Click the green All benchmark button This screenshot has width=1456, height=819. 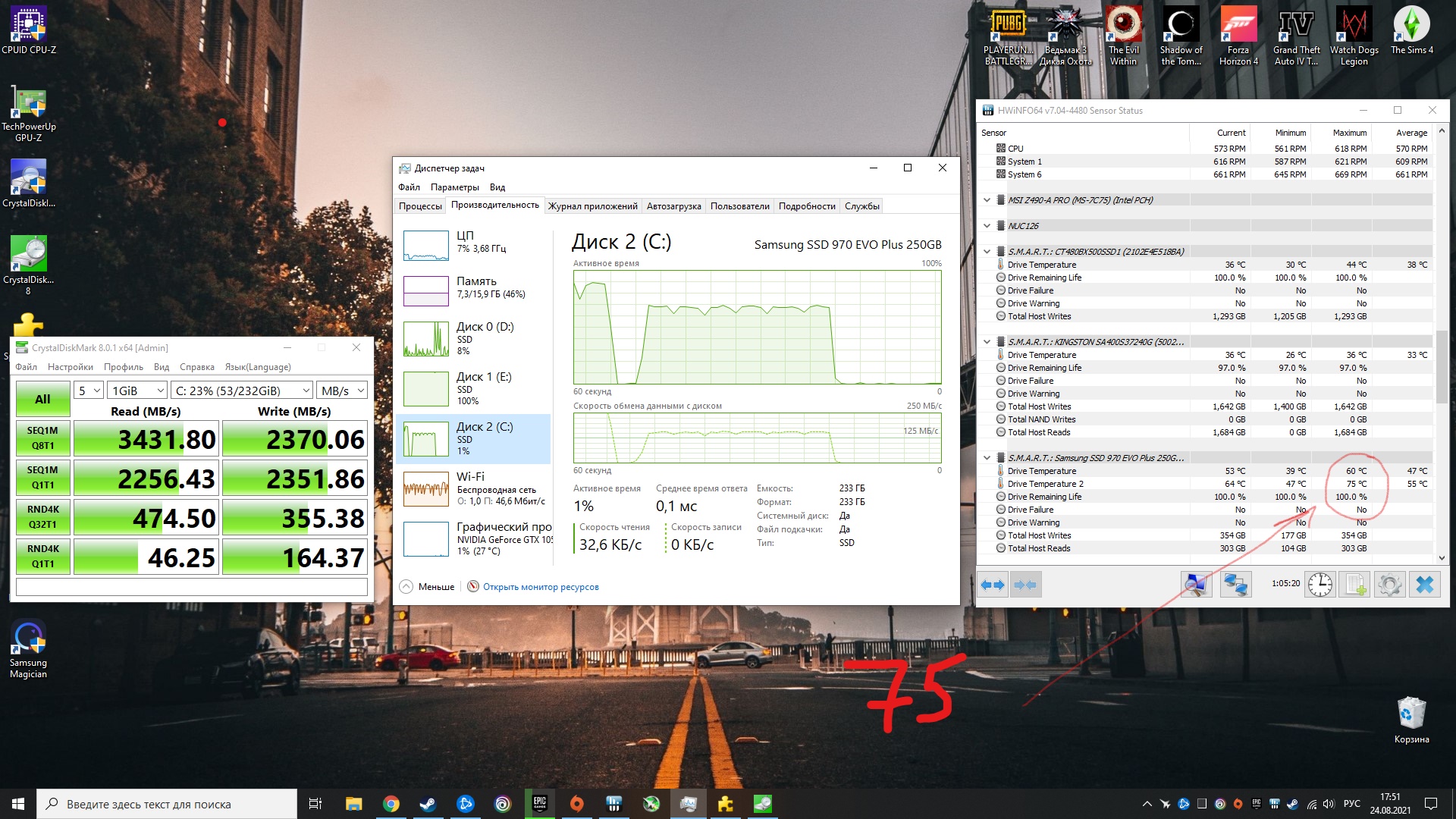tap(42, 399)
